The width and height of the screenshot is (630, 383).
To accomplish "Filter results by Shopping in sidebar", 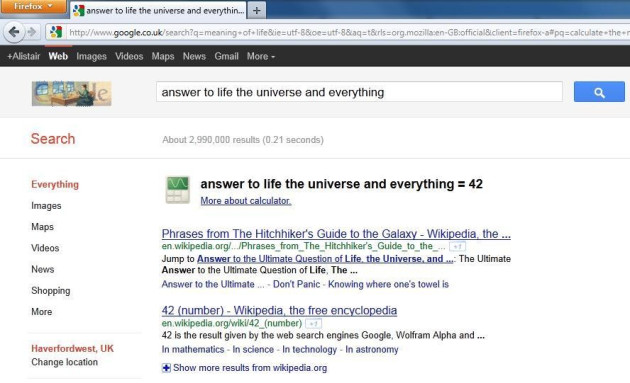I will [x=51, y=291].
